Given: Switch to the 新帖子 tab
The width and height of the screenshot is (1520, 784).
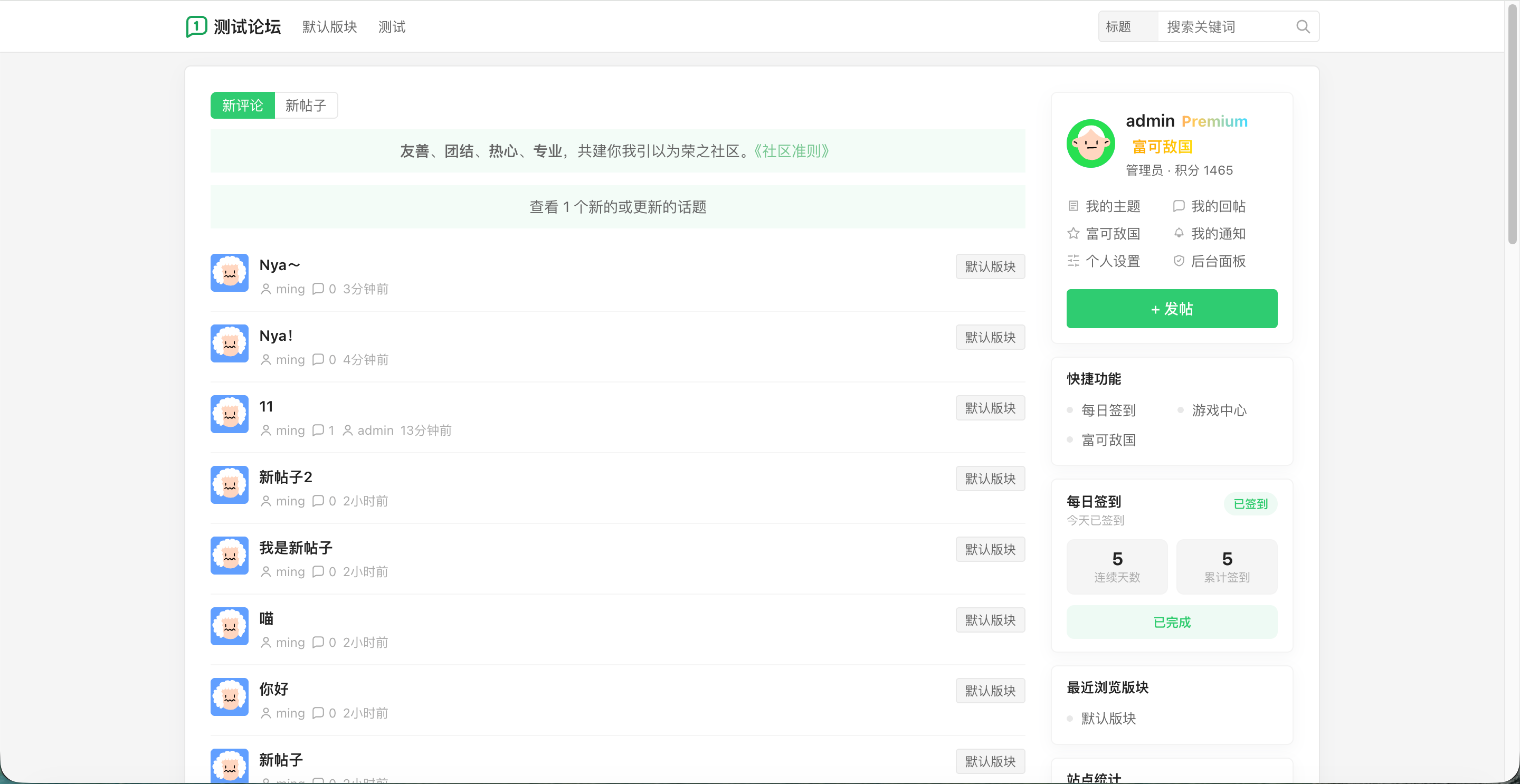Looking at the screenshot, I should pos(306,105).
